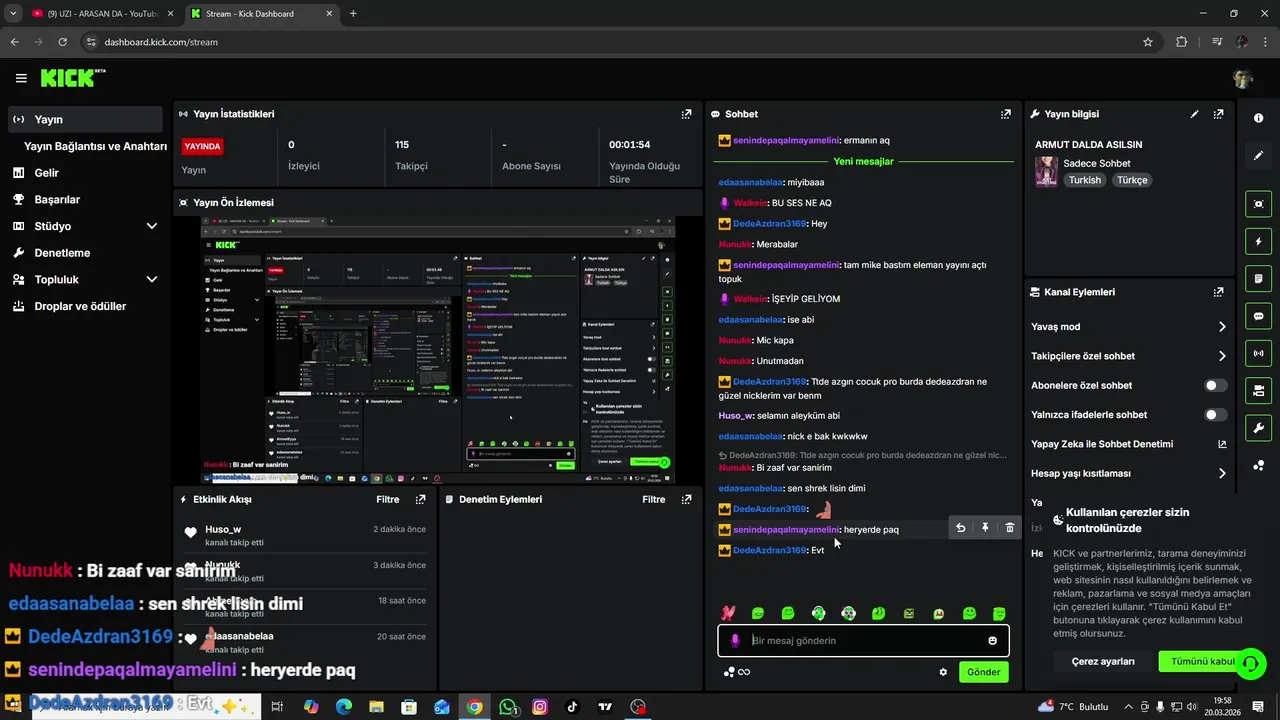Expand Takipçilere özel sohbet options

tap(1222, 356)
